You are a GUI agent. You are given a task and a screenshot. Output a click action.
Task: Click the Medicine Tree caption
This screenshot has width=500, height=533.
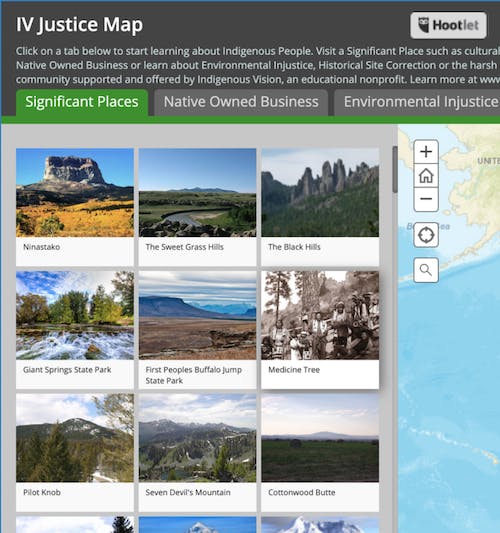294,370
